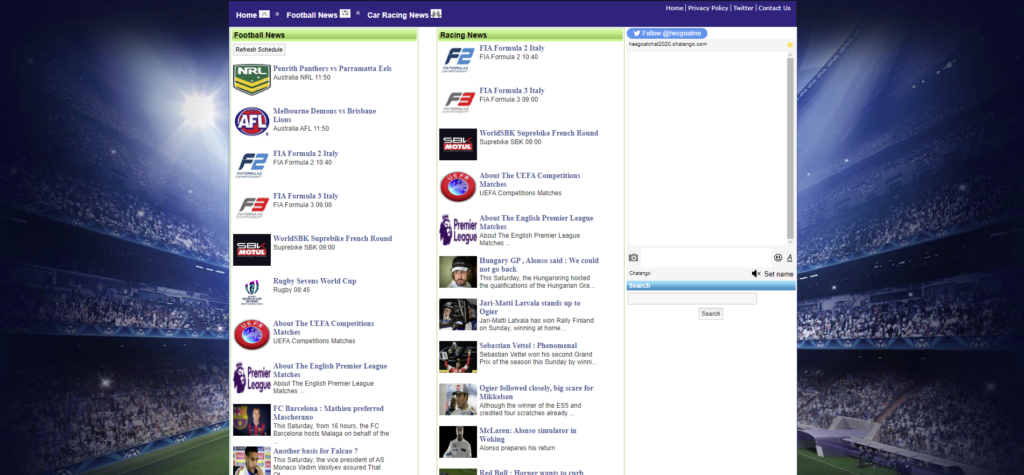Open the emoji smiley picker in chat
The width and height of the screenshot is (1024, 475).
coord(778,258)
